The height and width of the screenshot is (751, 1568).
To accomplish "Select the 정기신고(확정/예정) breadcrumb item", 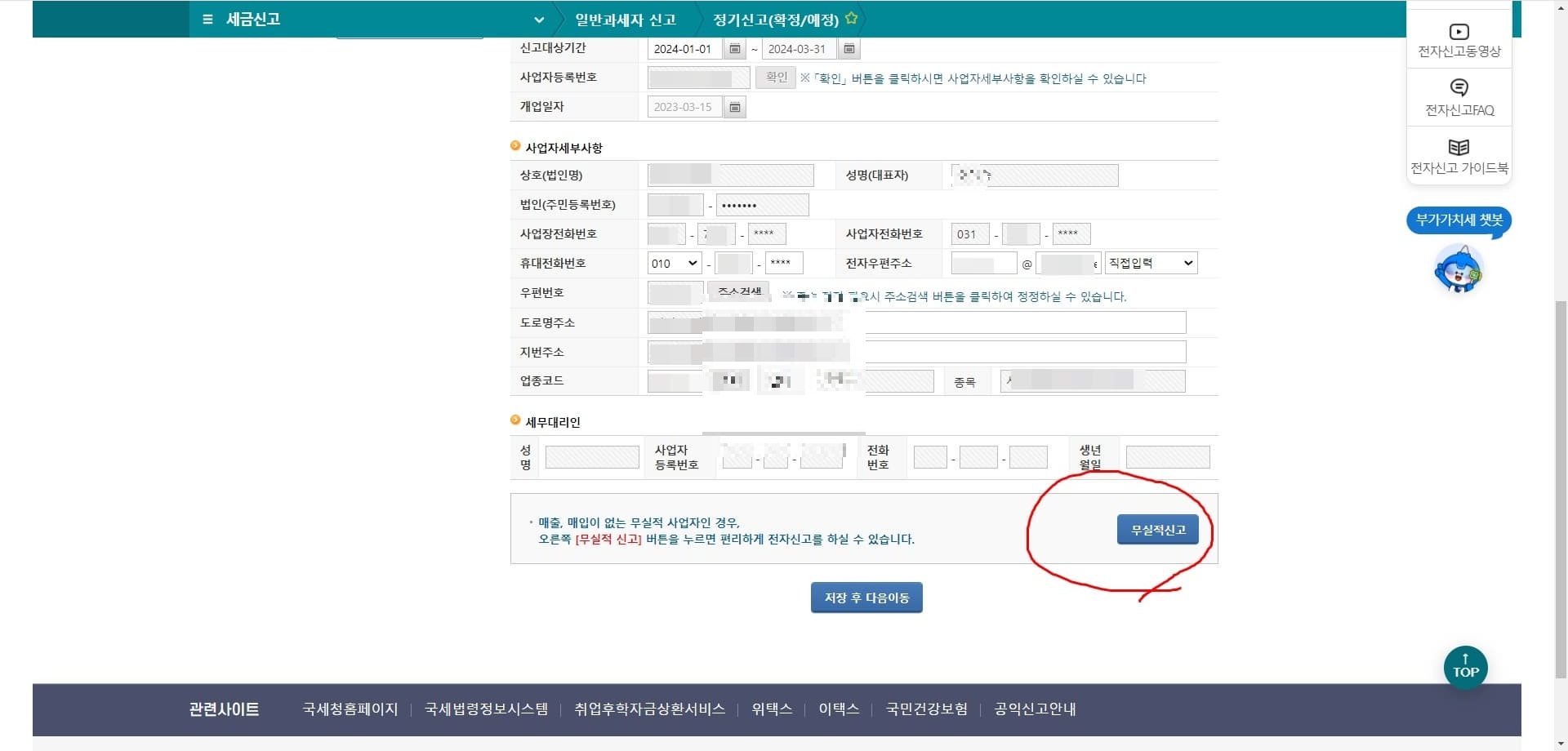I will click(776, 20).
